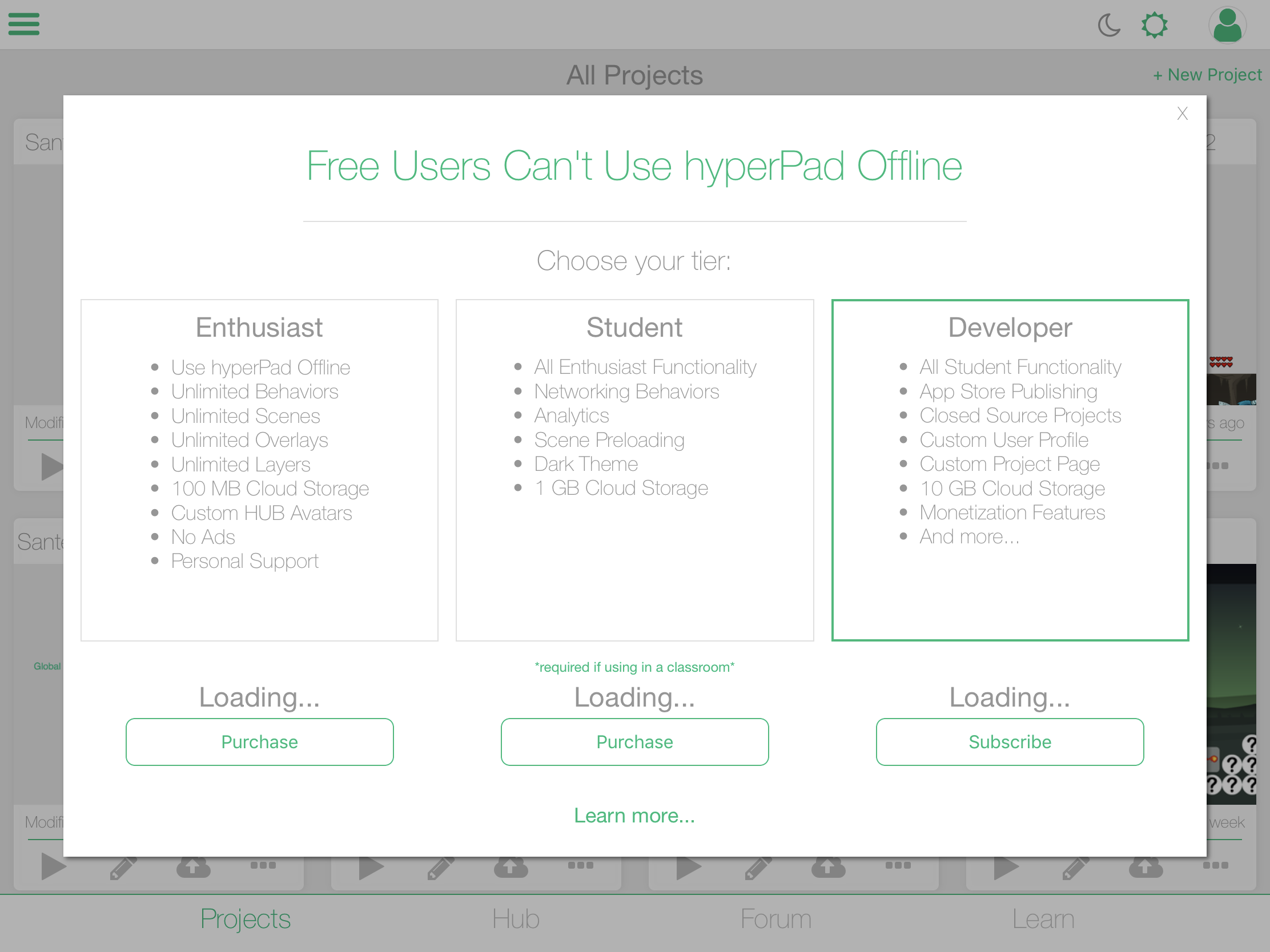Open the Learn more link
1270x952 pixels.
[x=634, y=816]
